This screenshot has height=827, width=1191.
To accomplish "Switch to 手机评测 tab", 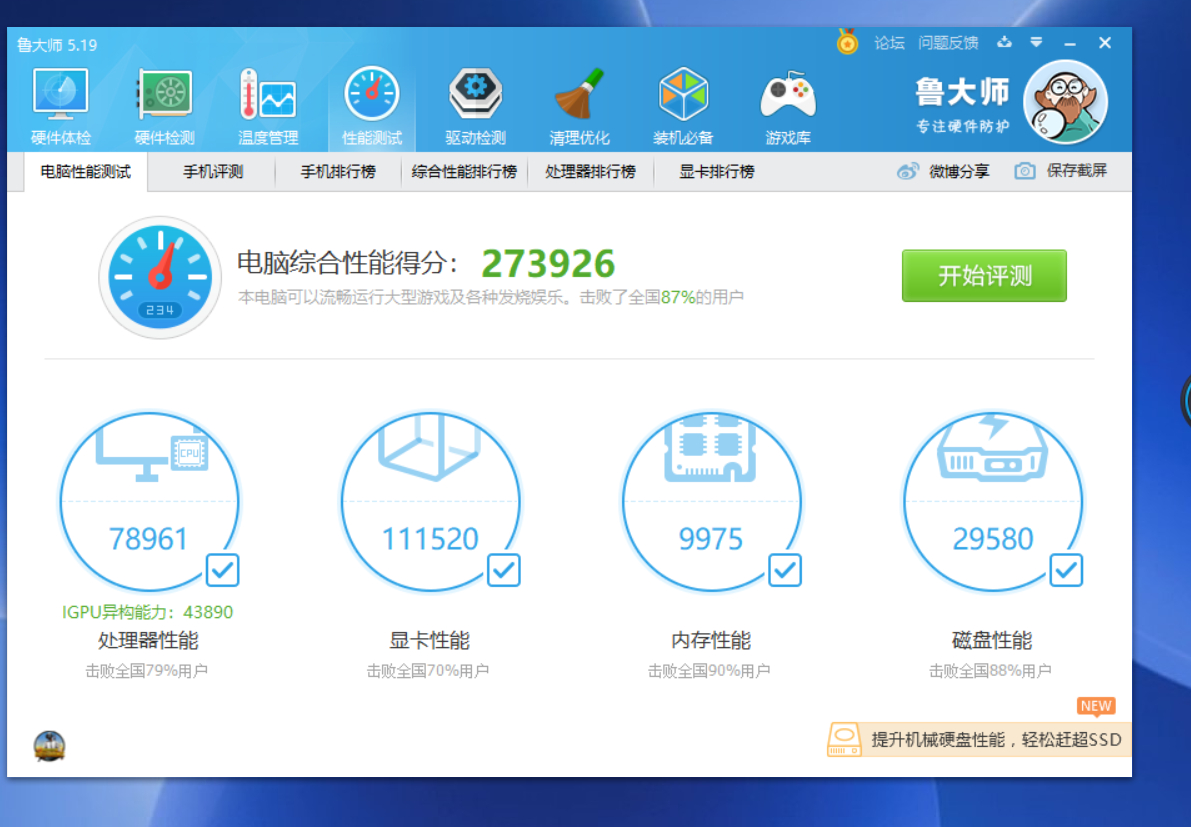I will (x=213, y=172).
